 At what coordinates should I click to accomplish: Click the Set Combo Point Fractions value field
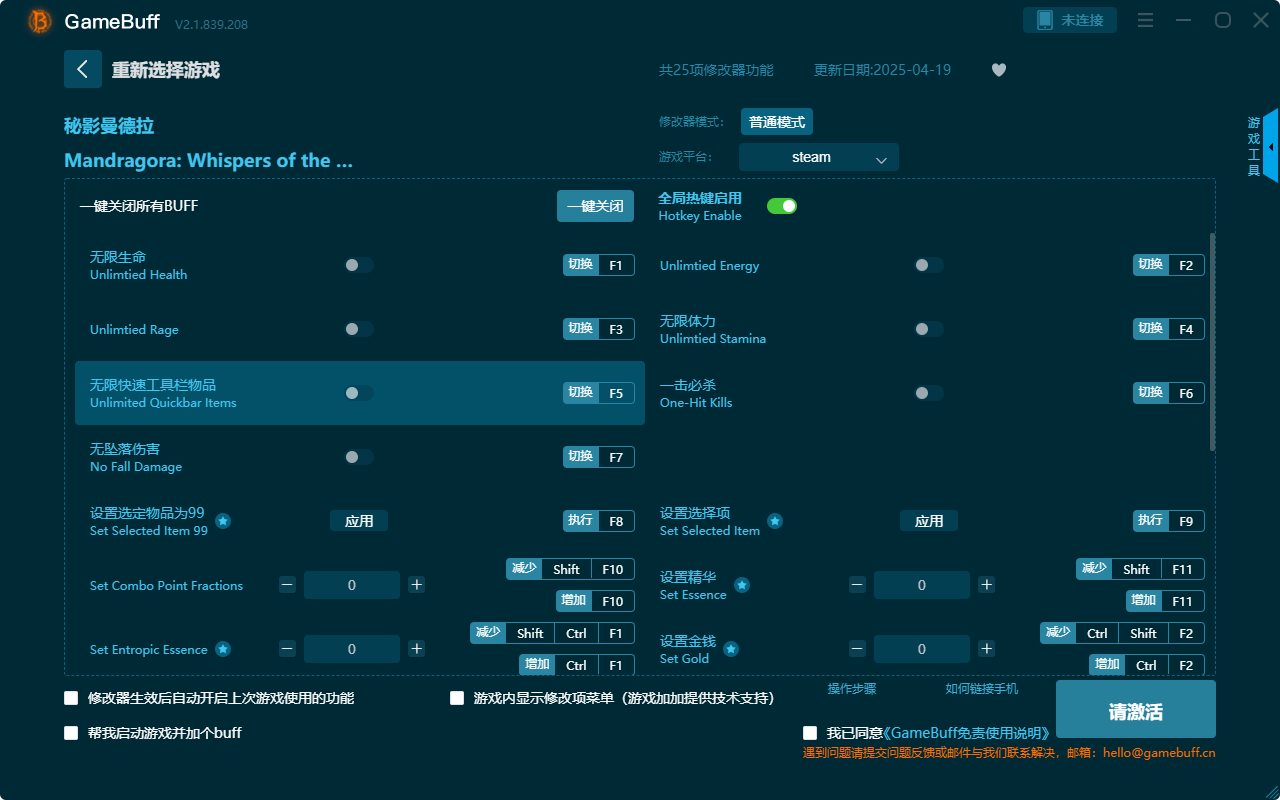click(x=351, y=585)
